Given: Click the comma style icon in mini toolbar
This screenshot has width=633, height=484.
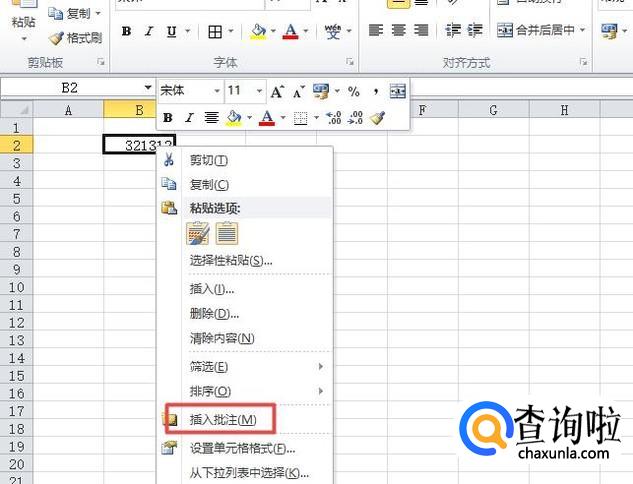Looking at the screenshot, I should click(376, 91).
